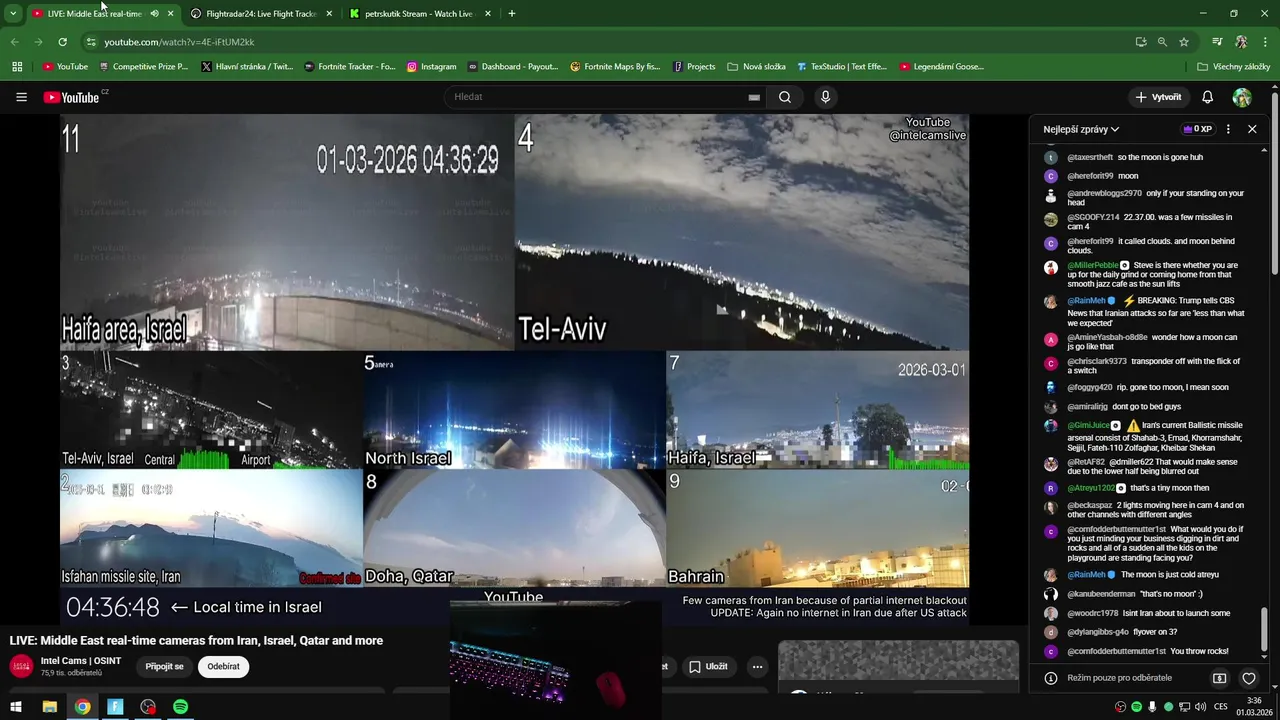Open File Explorer from the taskbar

(49, 707)
